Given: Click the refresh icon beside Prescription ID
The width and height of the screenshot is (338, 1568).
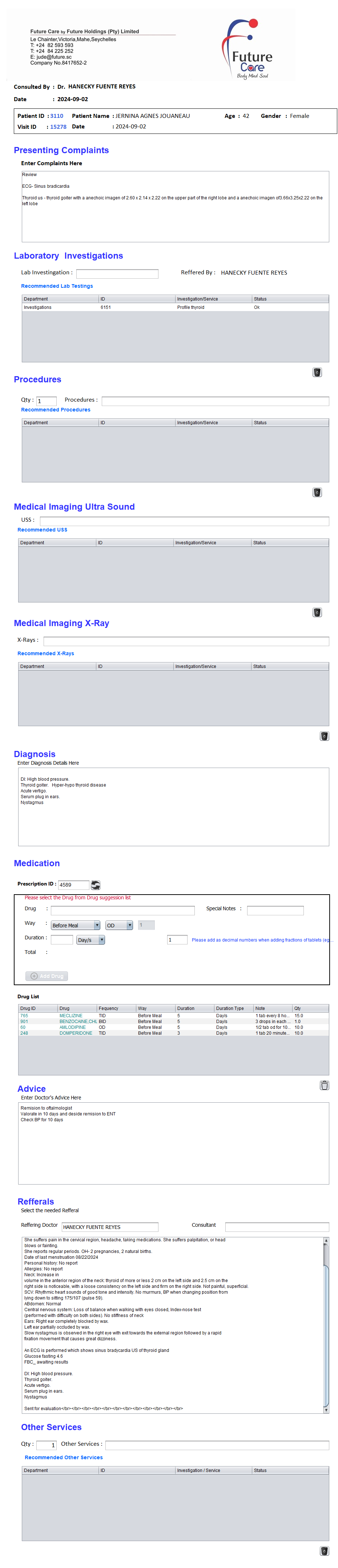Looking at the screenshot, I should coord(96,885).
